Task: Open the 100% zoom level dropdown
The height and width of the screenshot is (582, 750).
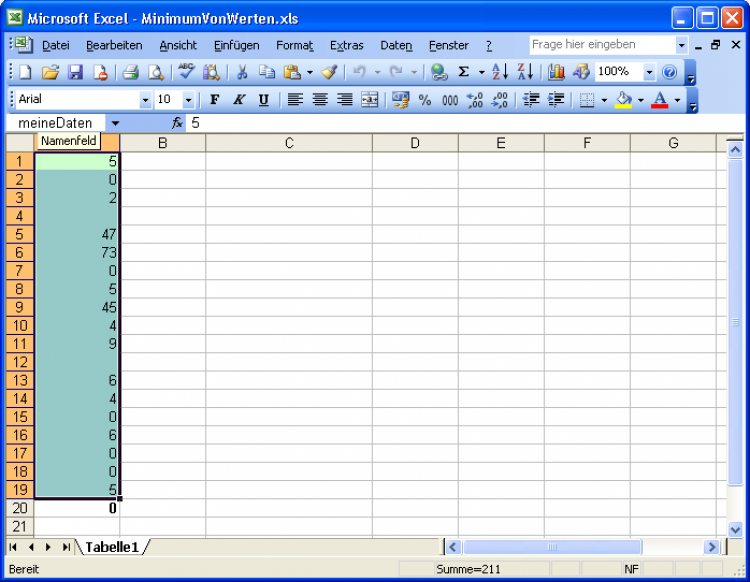Action: 648,72
